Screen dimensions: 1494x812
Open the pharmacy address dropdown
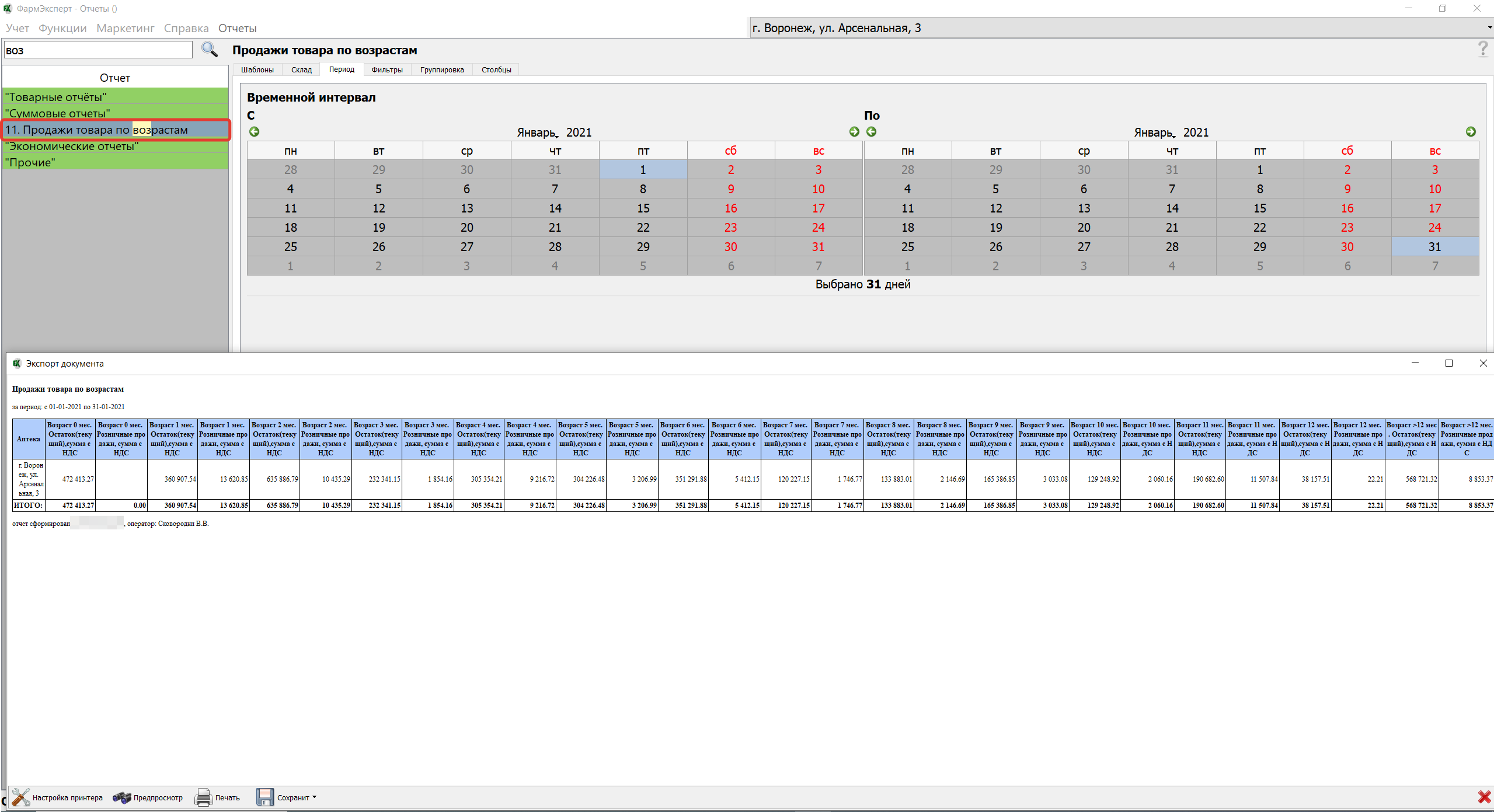coord(1489,28)
